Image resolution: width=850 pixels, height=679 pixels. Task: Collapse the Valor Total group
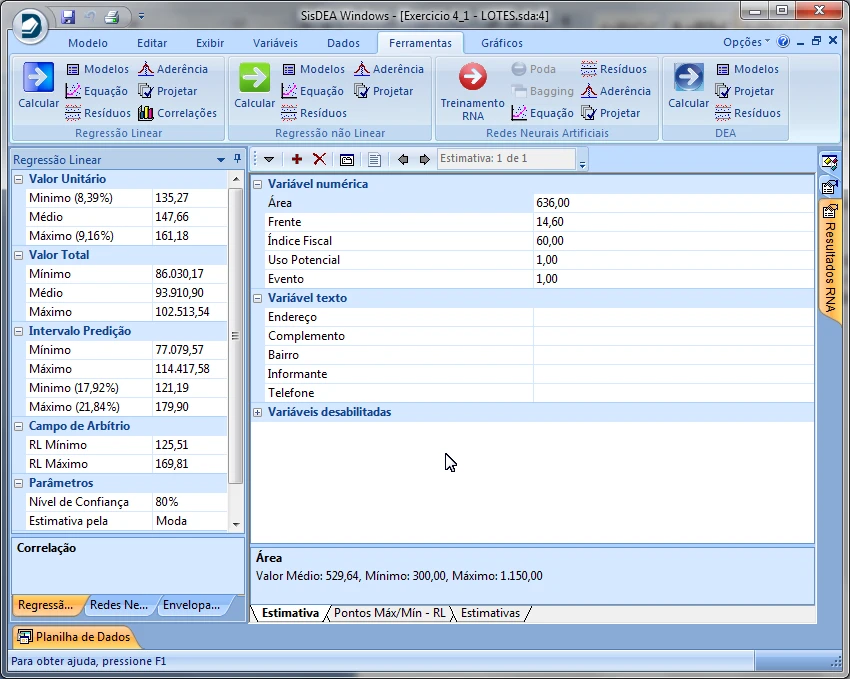coord(20,255)
